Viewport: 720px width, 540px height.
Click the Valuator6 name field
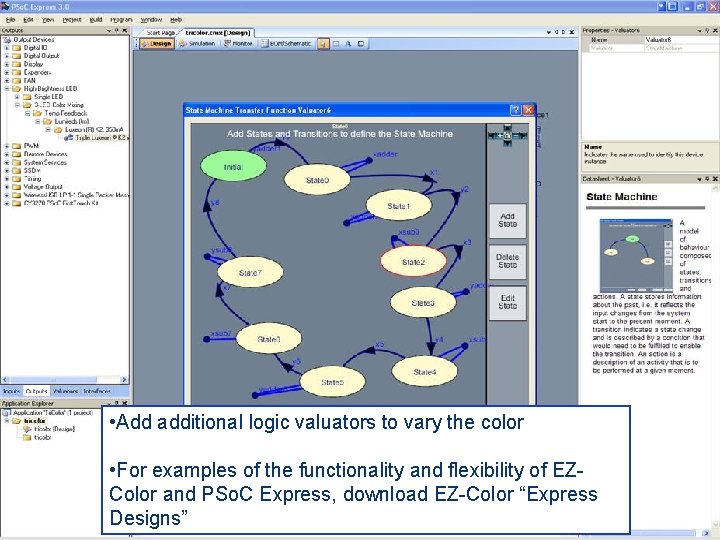[681, 40]
